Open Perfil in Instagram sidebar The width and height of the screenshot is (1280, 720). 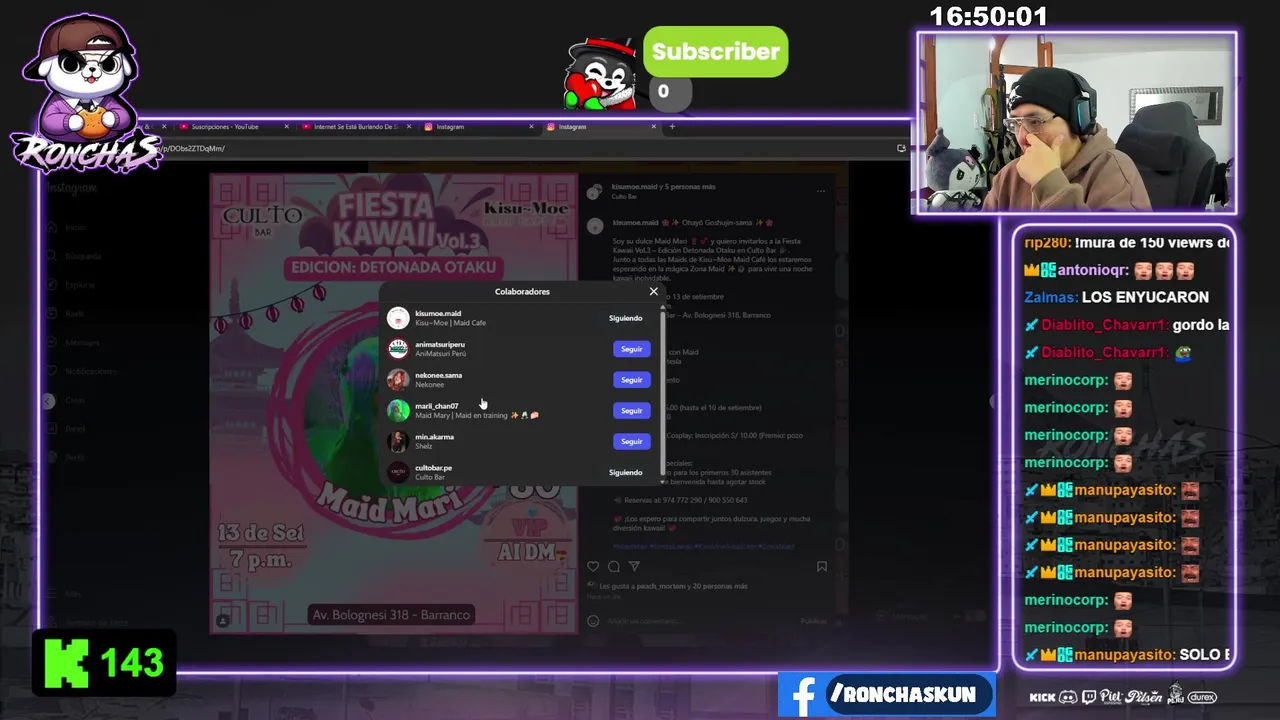[66, 457]
